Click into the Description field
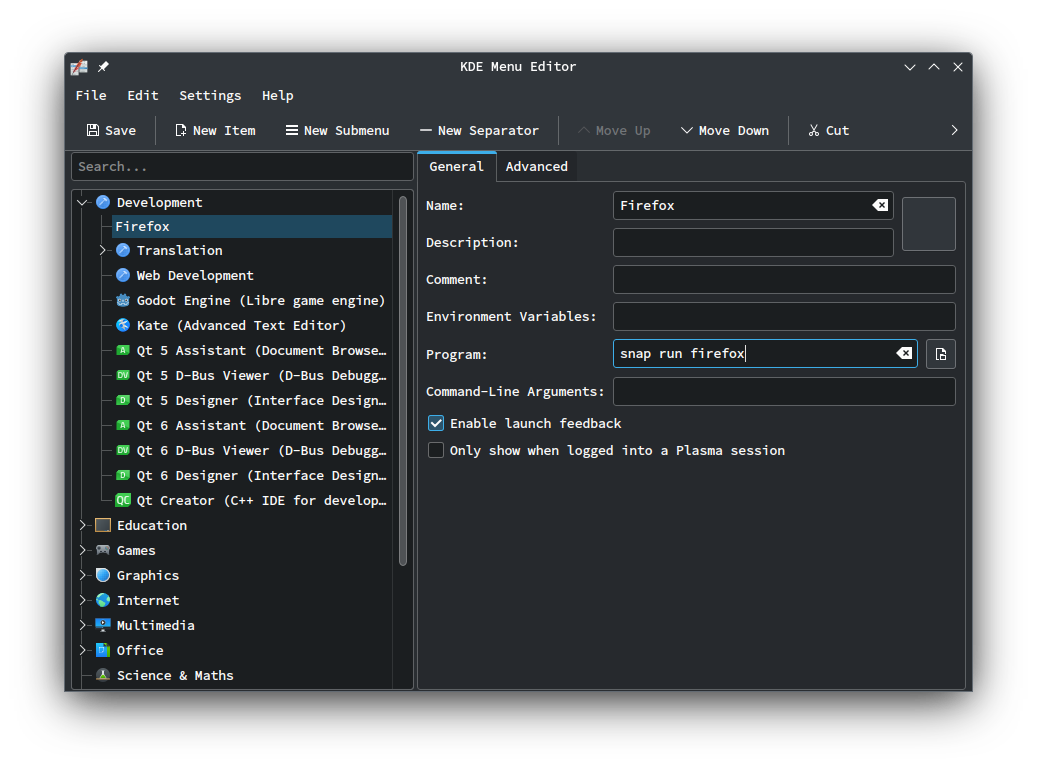The height and width of the screenshot is (768, 1037). click(x=753, y=243)
